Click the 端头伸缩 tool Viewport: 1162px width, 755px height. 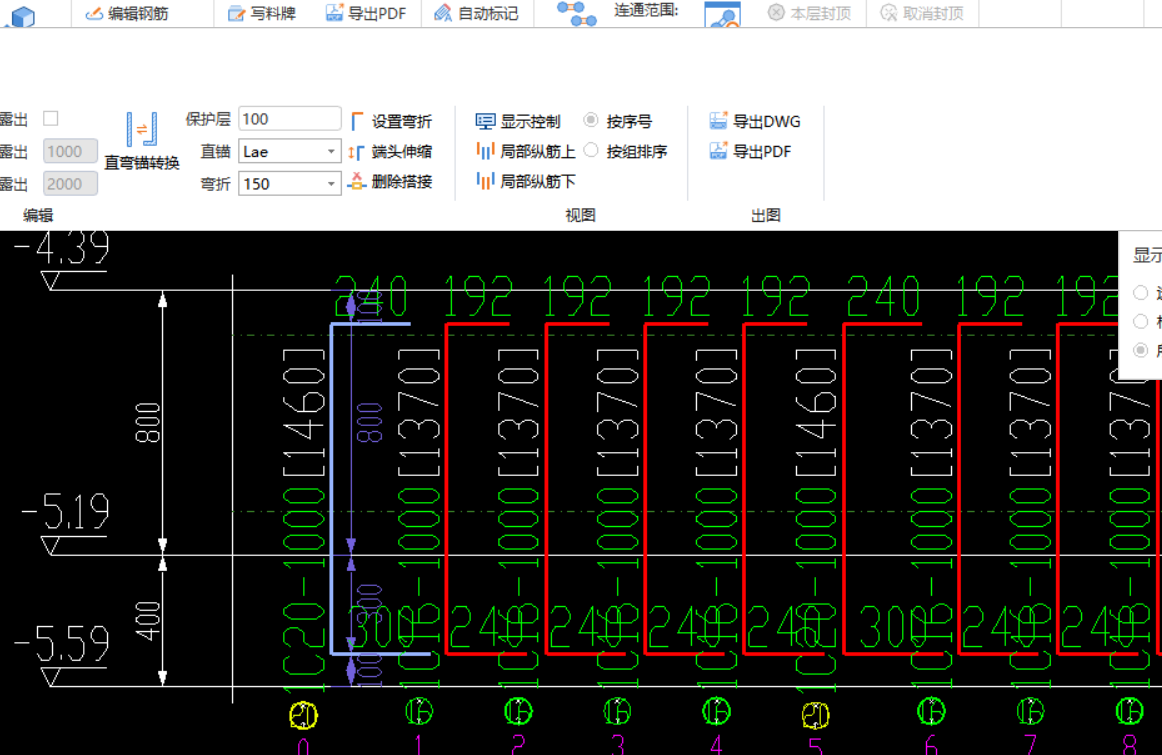[x=391, y=152]
